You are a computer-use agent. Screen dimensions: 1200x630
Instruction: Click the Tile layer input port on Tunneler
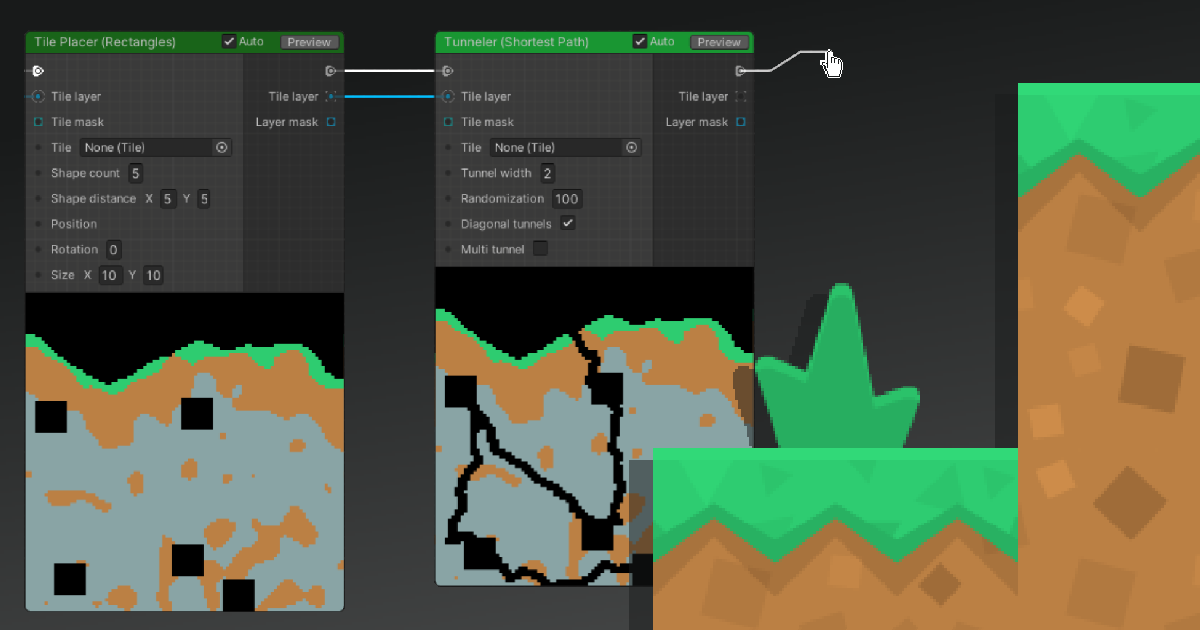[x=447, y=96]
